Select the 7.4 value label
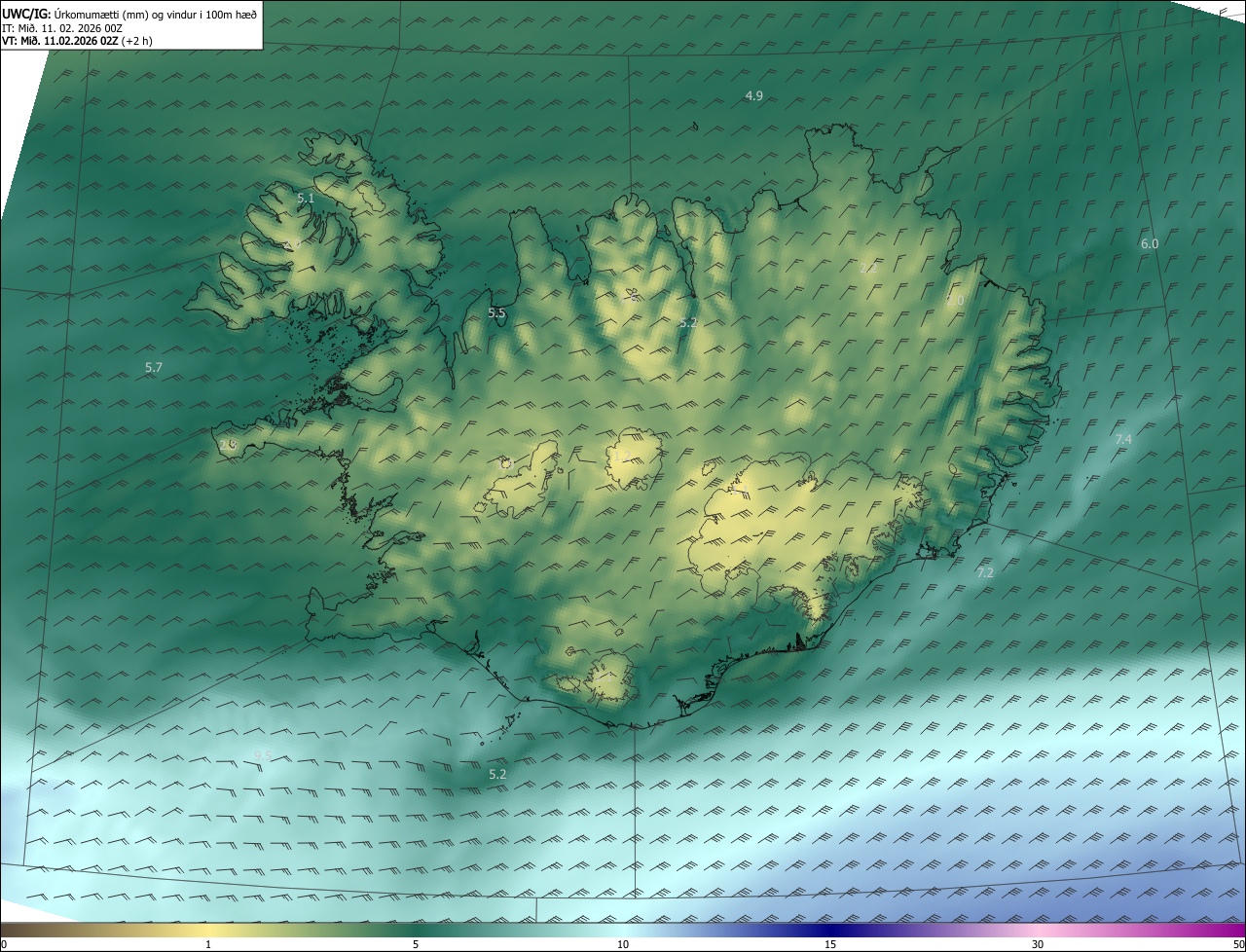 click(1123, 440)
